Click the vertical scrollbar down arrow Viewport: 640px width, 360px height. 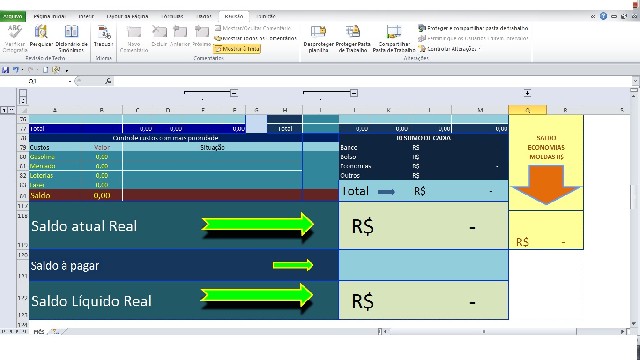tap(634, 324)
